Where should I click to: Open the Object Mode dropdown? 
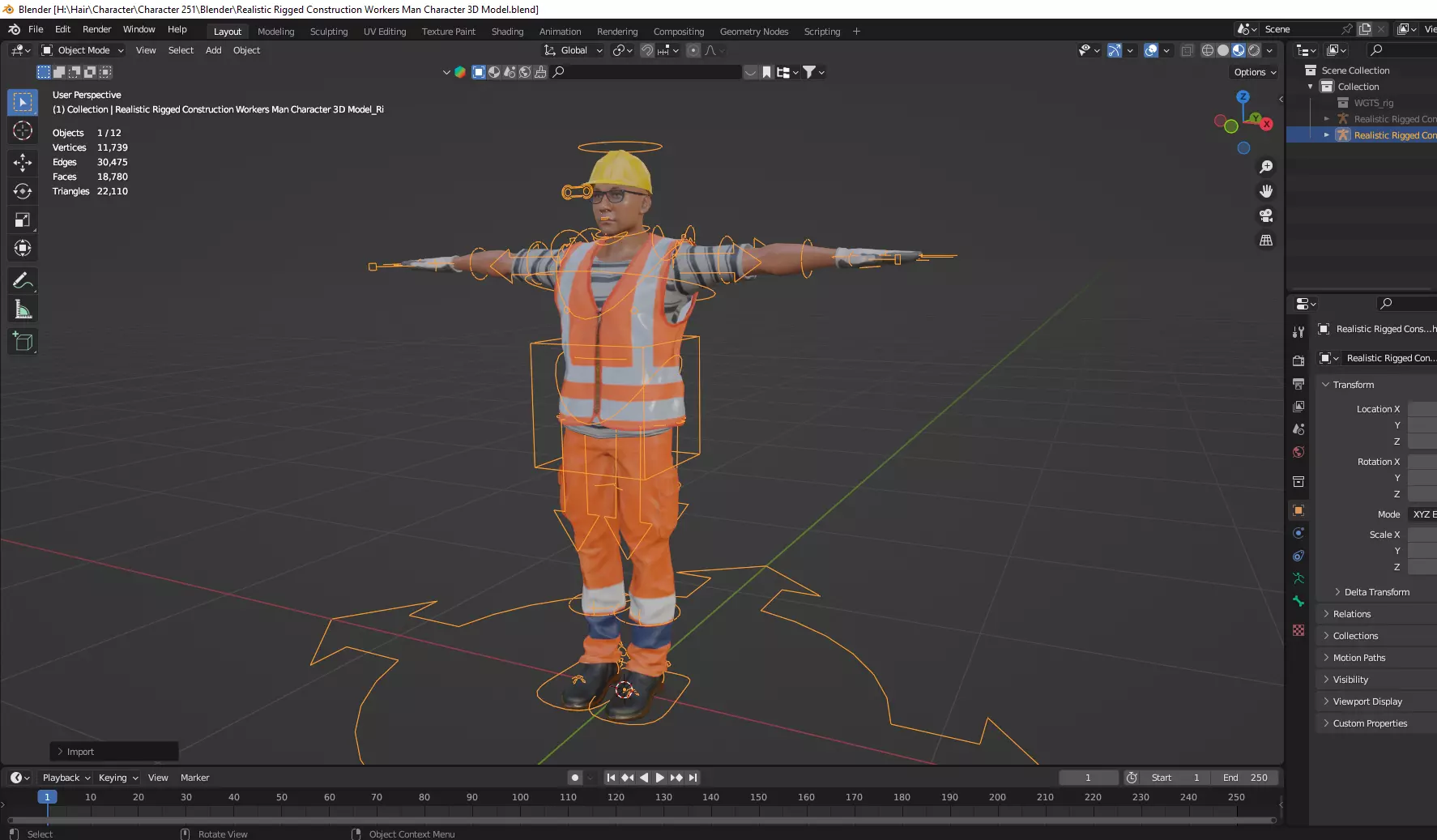click(x=83, y=50)
